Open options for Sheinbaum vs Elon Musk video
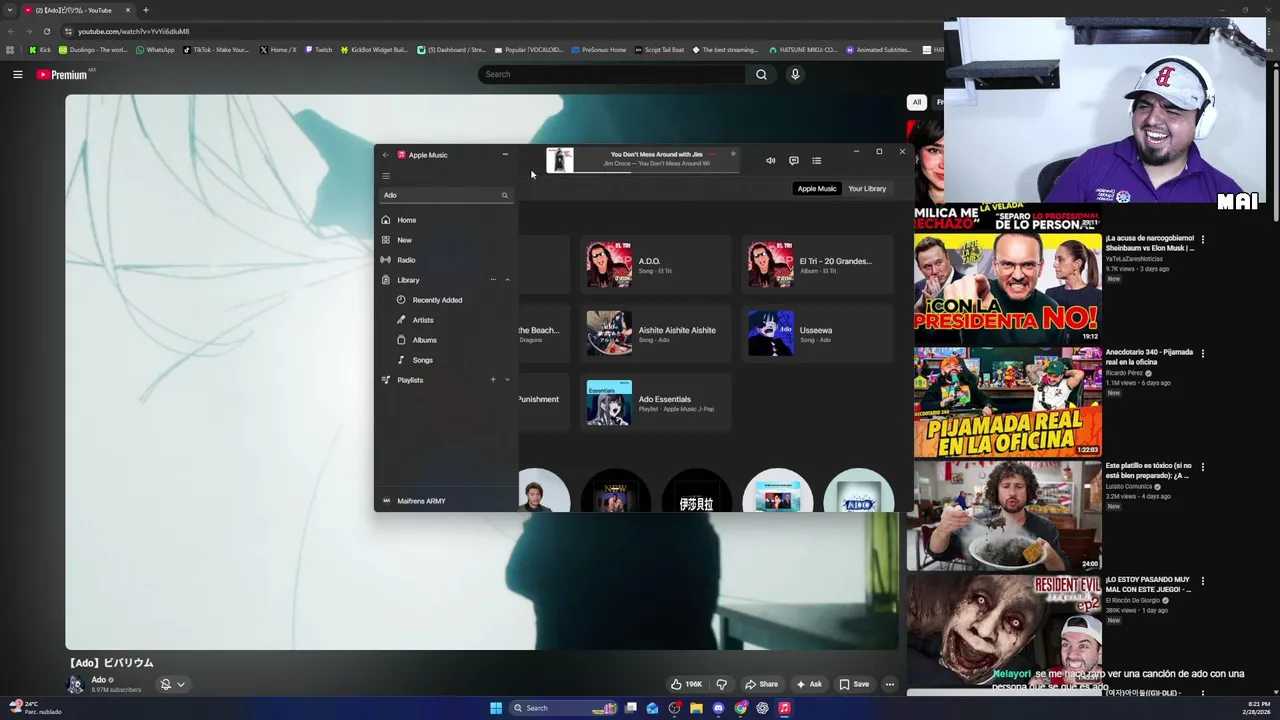The height and width of the screenshot is (720, 1280). [x=1203, y=240]
